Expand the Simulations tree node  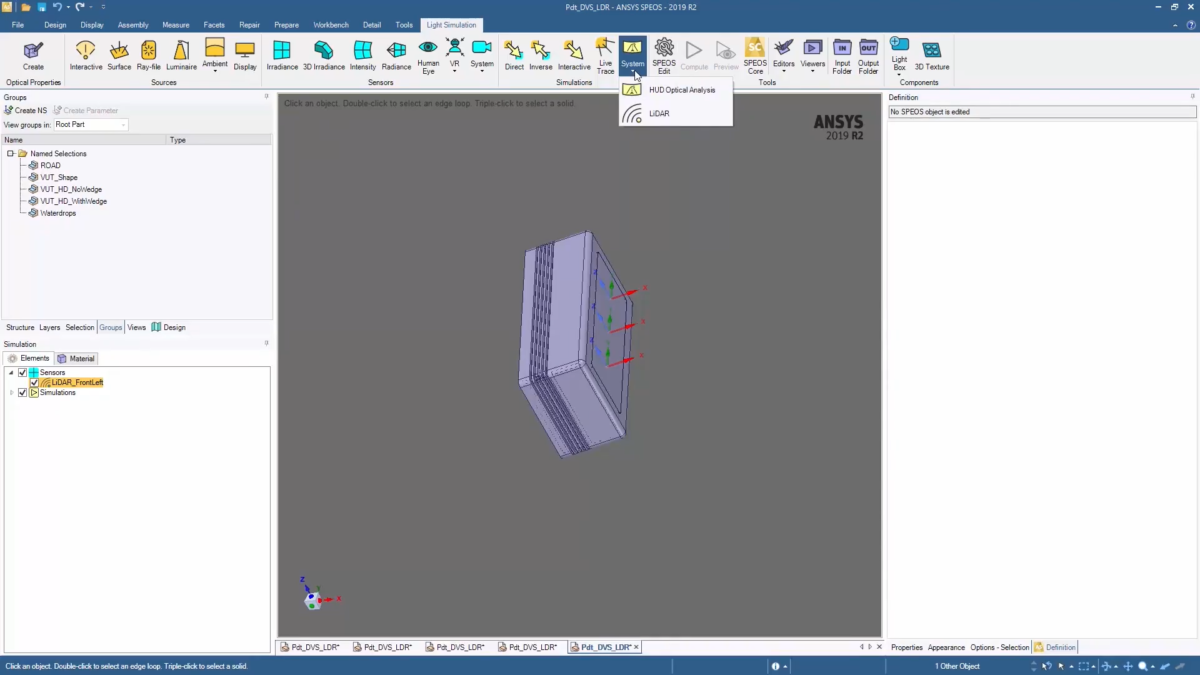12,392
